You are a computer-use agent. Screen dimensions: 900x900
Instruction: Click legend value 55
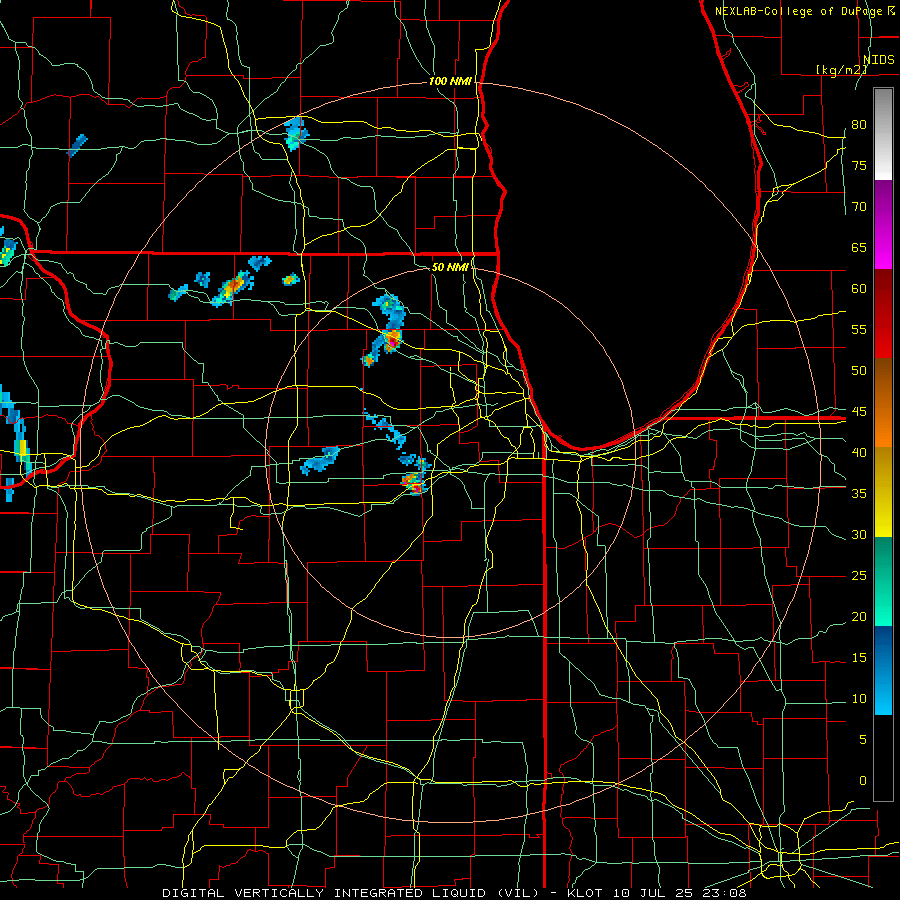coord(859,329)
